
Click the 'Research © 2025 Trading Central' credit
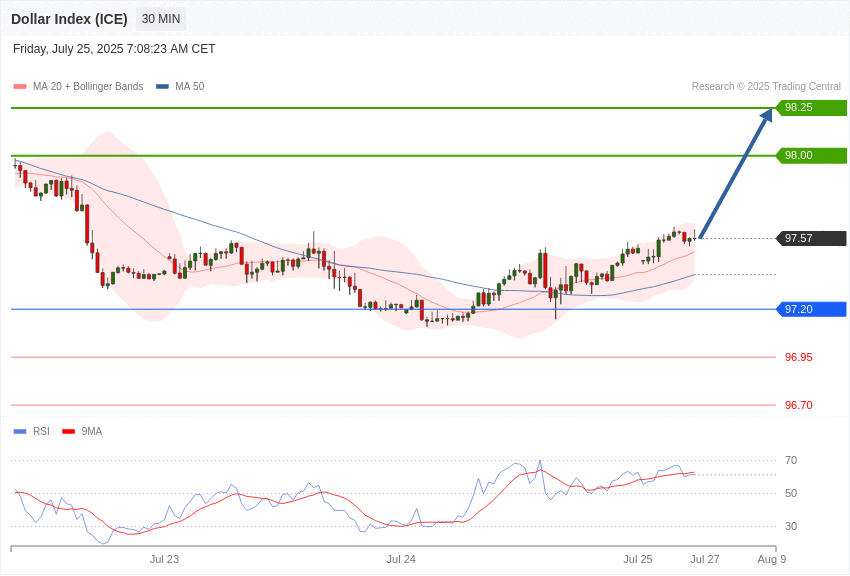point(766,87)
